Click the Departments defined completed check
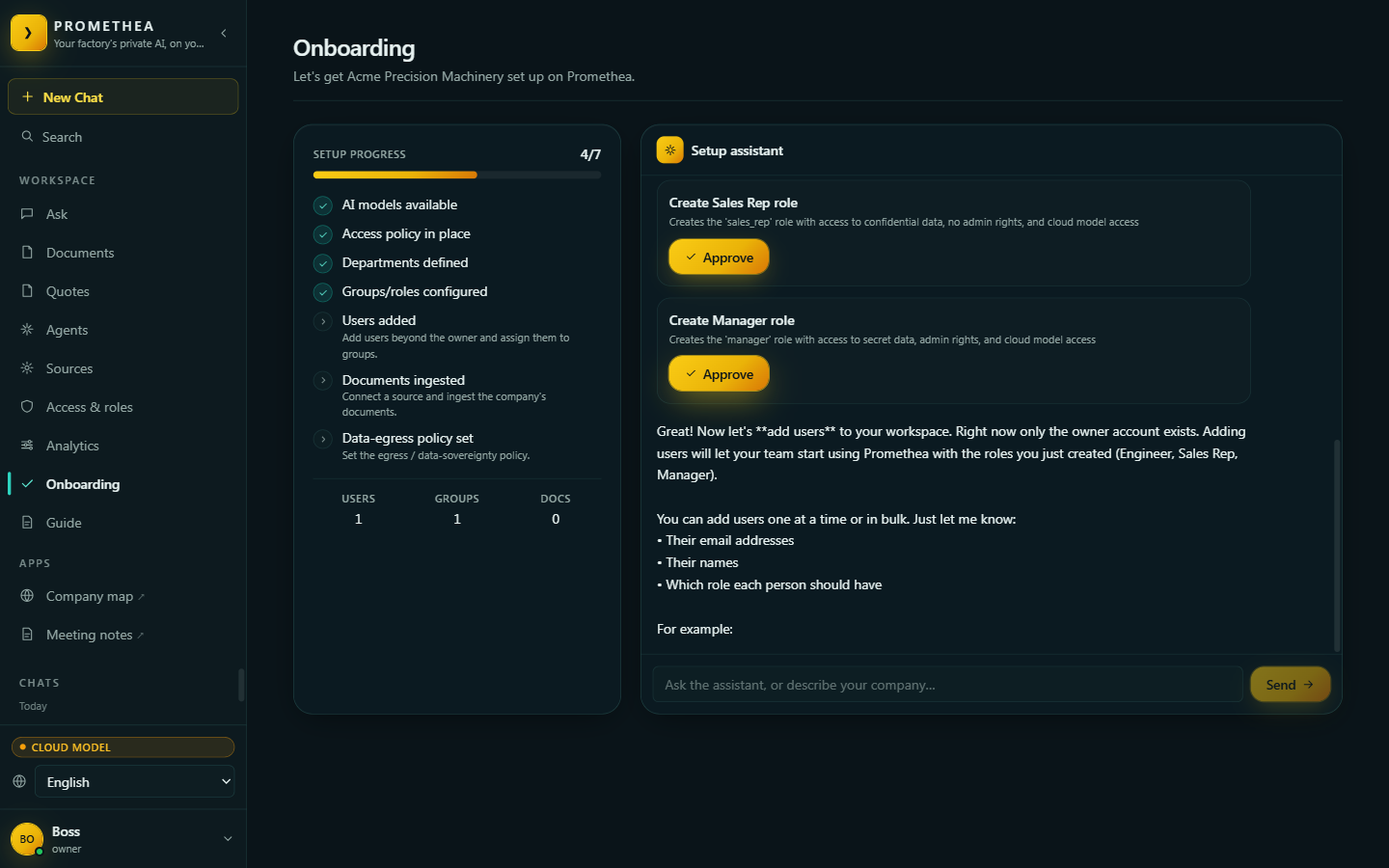 coord(323,263)
